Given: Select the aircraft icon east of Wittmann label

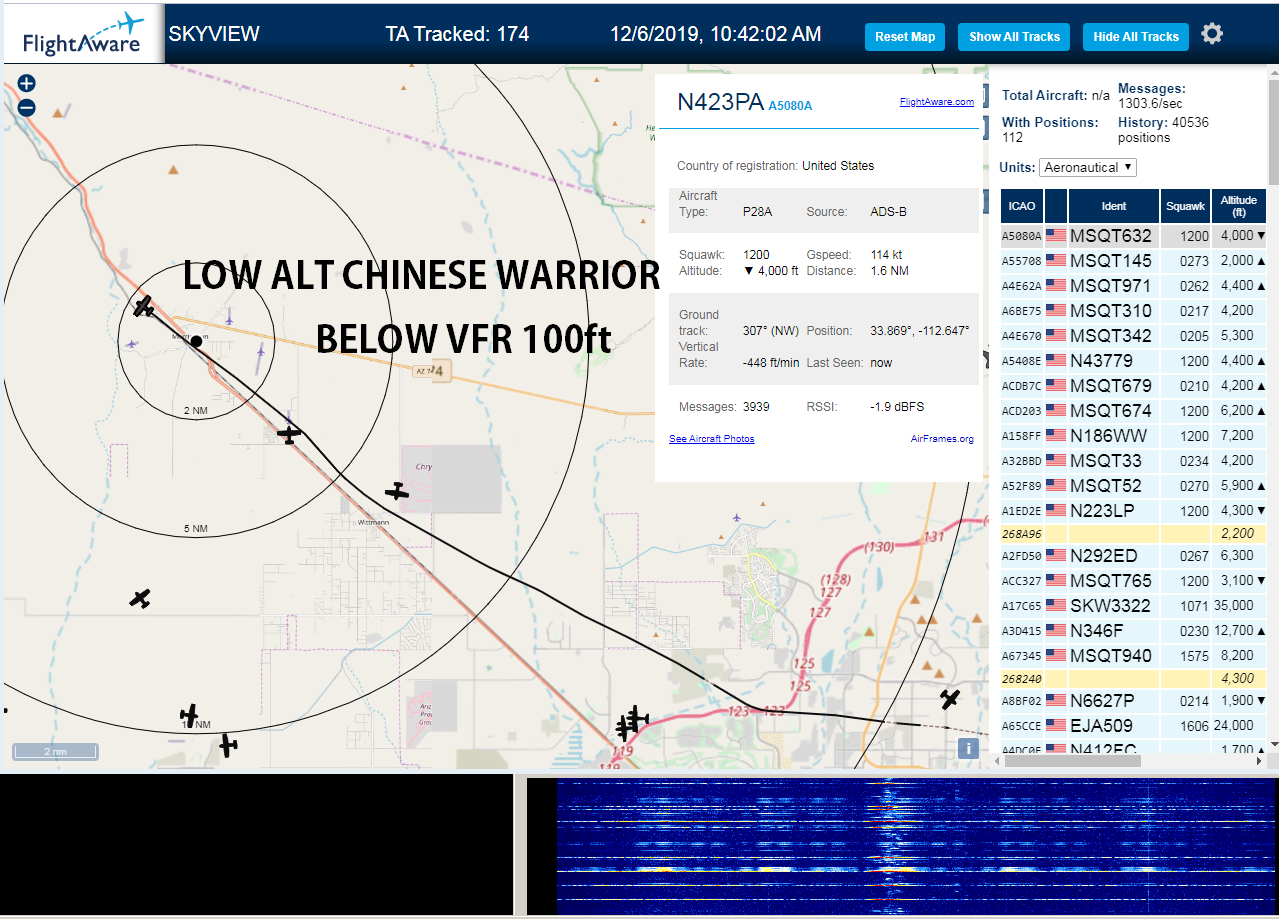Looking at the screenshot, I should click(x=397, y=491).
